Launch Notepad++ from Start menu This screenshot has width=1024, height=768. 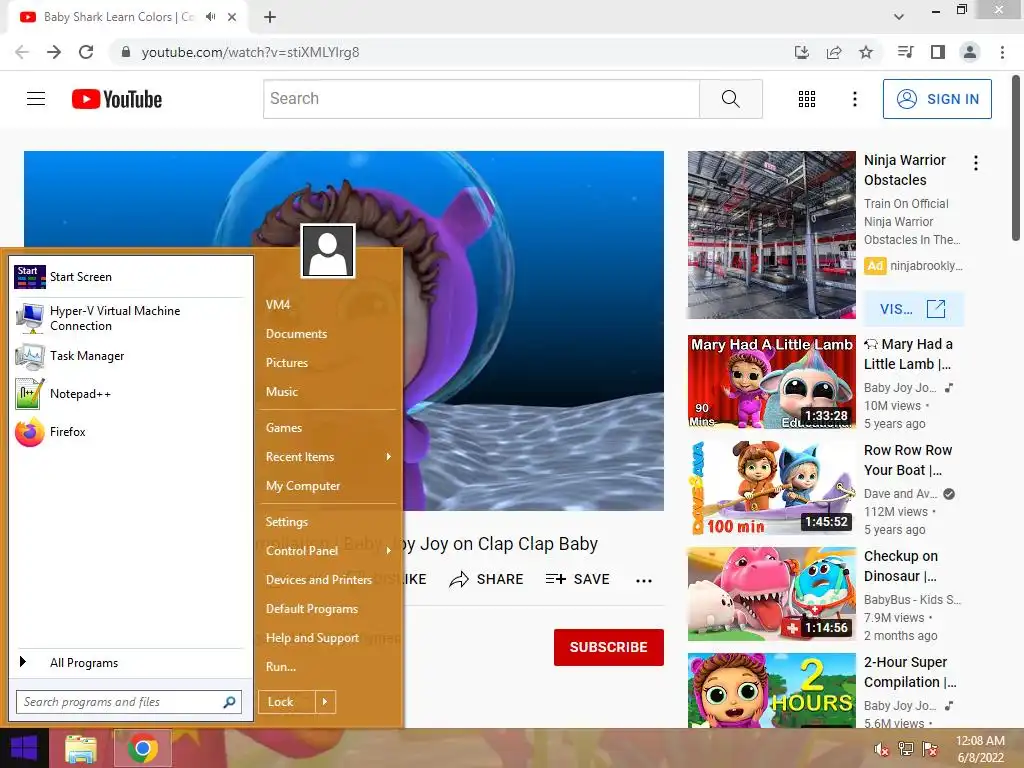(x=129, y=394)
